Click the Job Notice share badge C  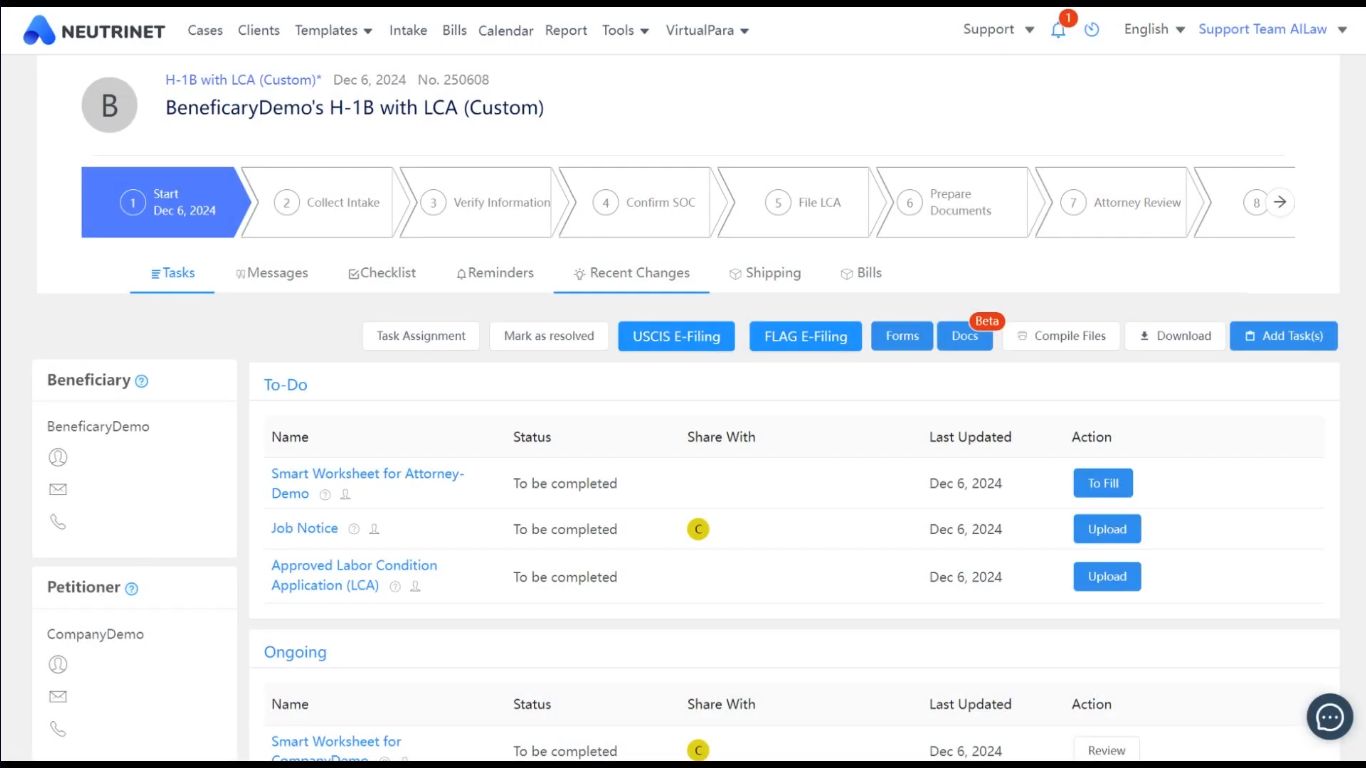(698, 529)
